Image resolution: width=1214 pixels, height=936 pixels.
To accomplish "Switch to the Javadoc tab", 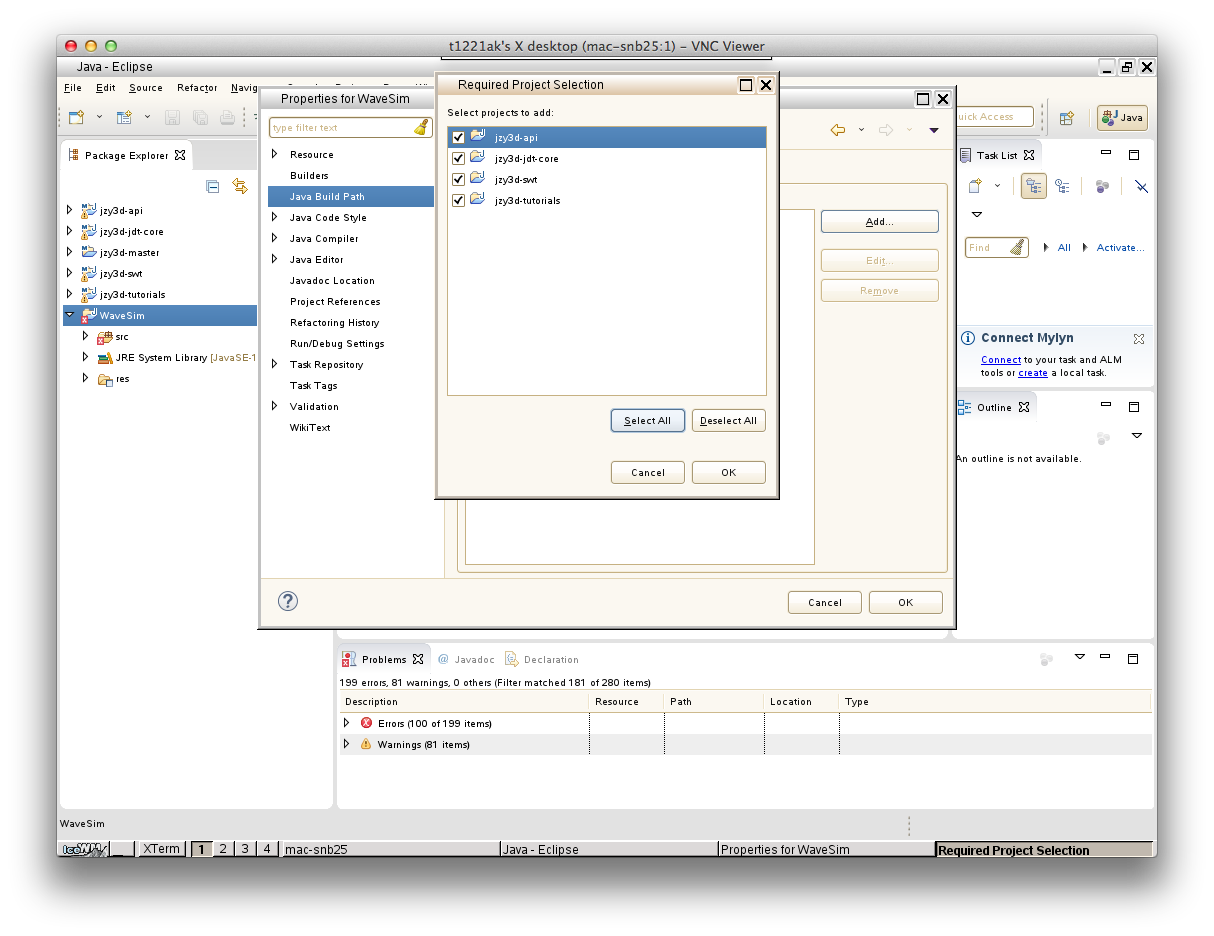I will tap(466, 659).
